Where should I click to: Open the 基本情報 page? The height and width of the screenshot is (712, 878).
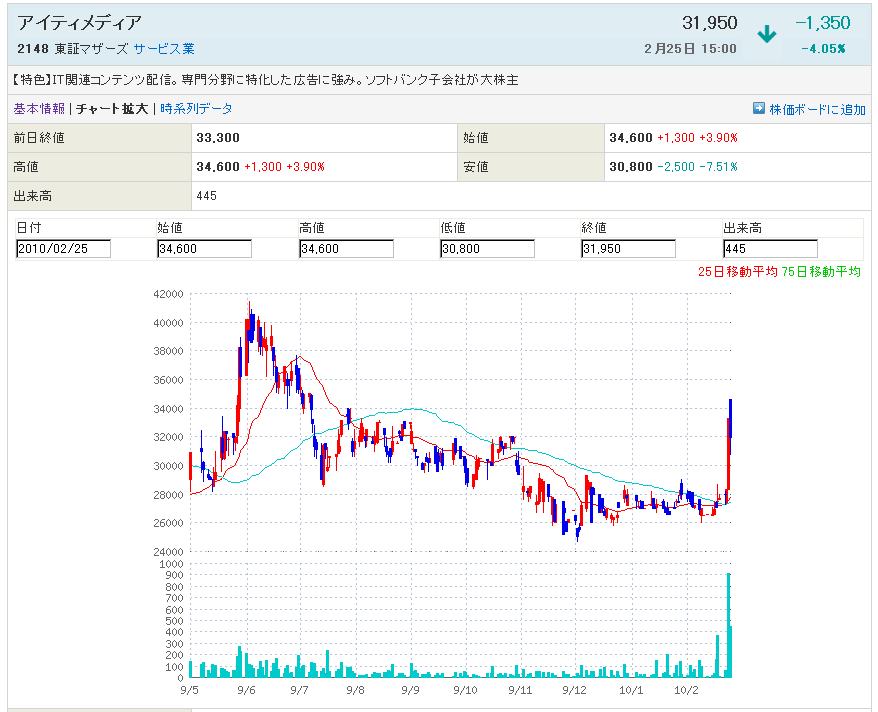[x=39, y=109]
